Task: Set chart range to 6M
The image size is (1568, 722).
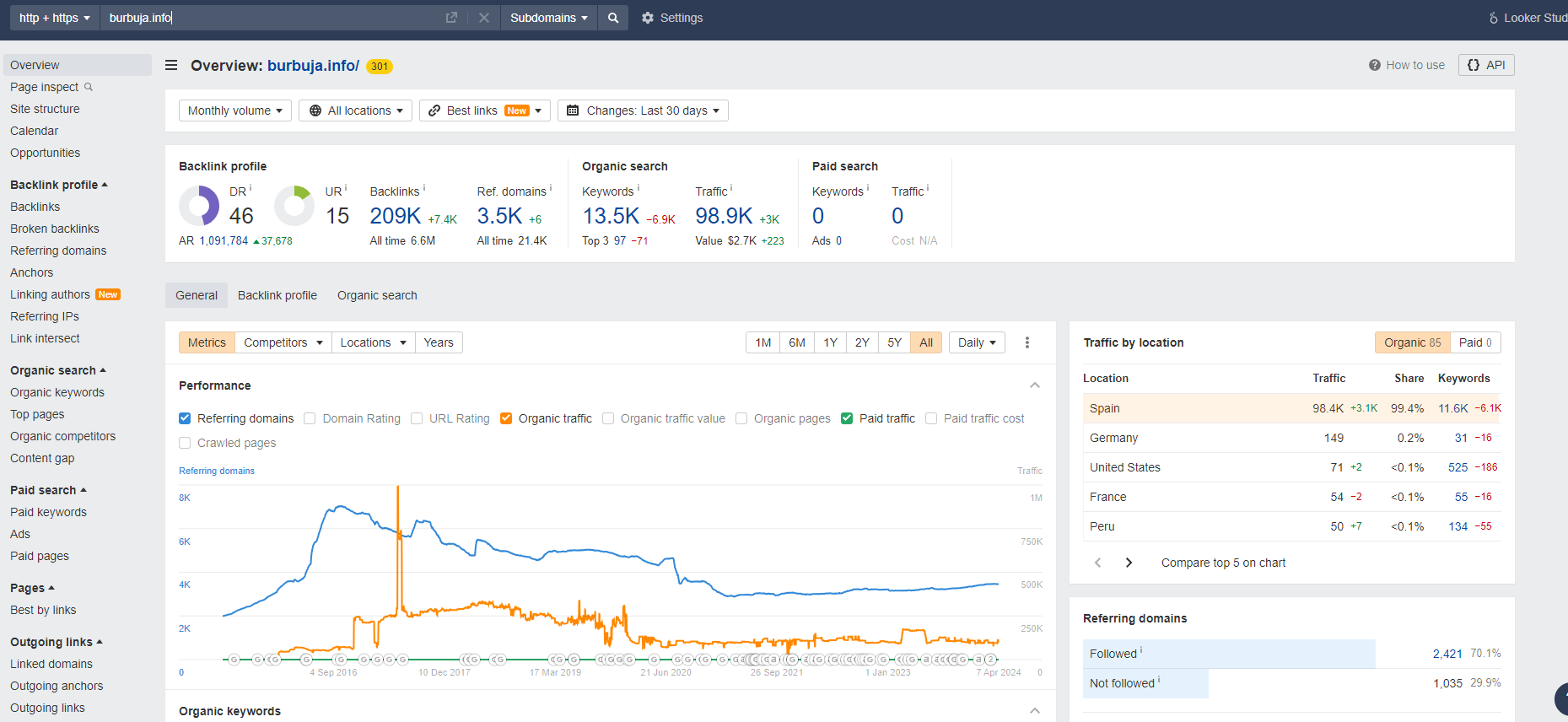Action: (797, 342)
